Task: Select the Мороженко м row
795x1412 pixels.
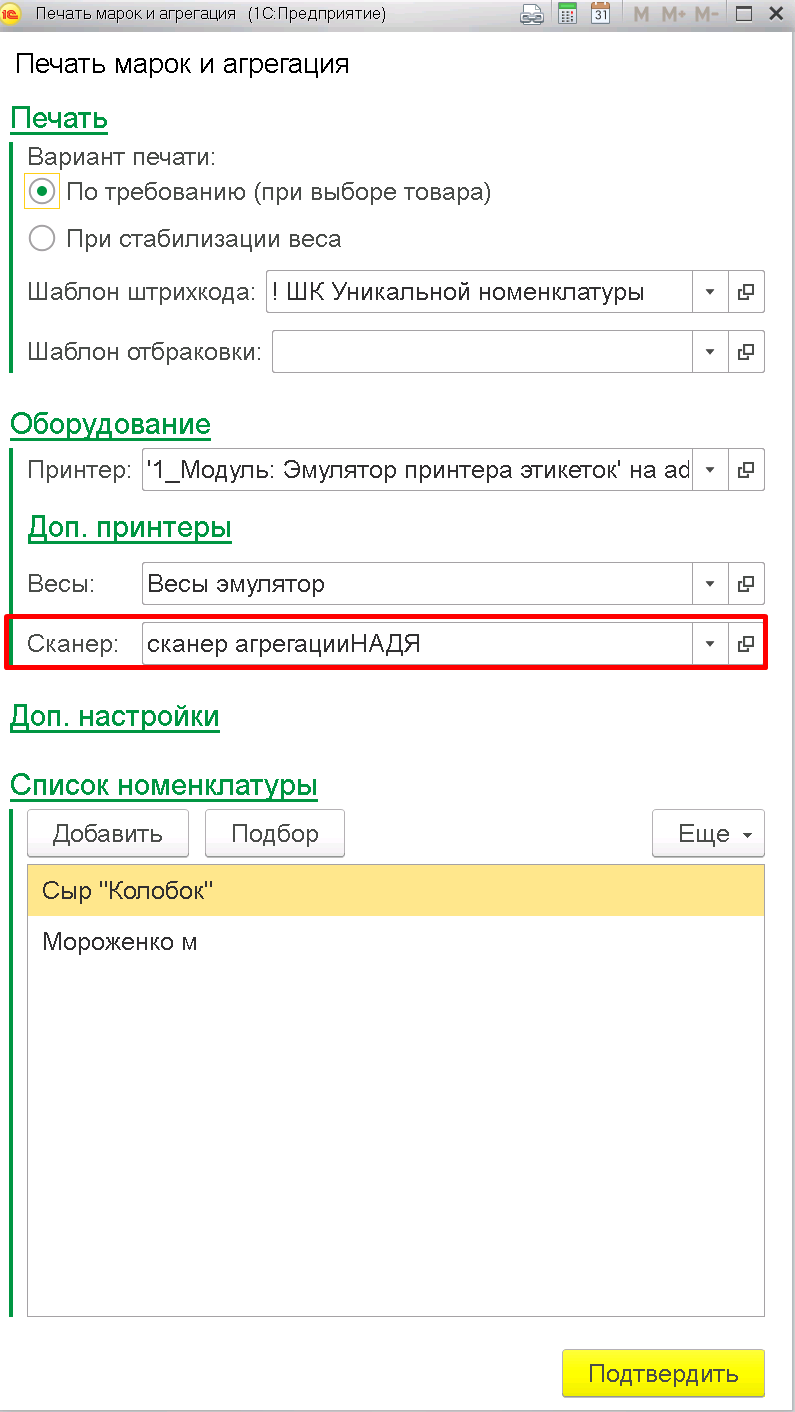Action: point(396,942)
